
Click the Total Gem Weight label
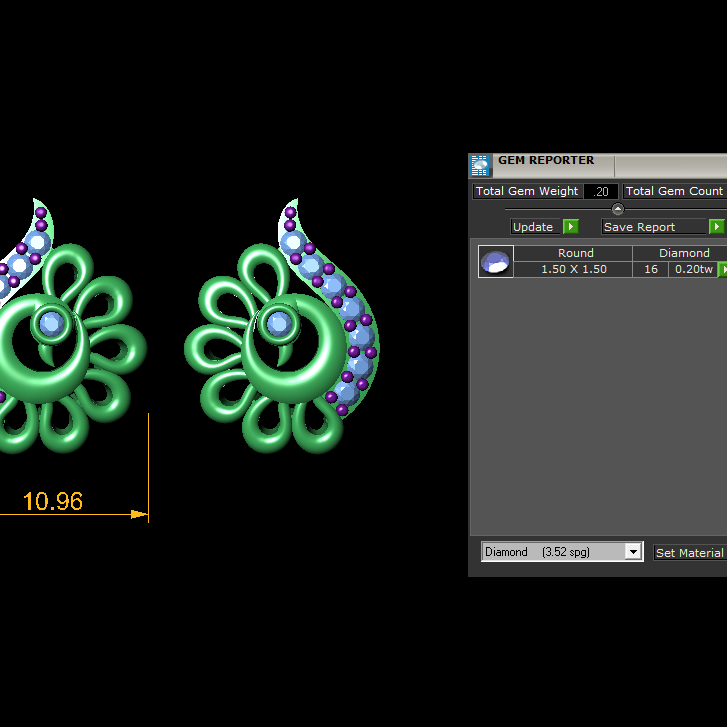[x=527, y=191]
